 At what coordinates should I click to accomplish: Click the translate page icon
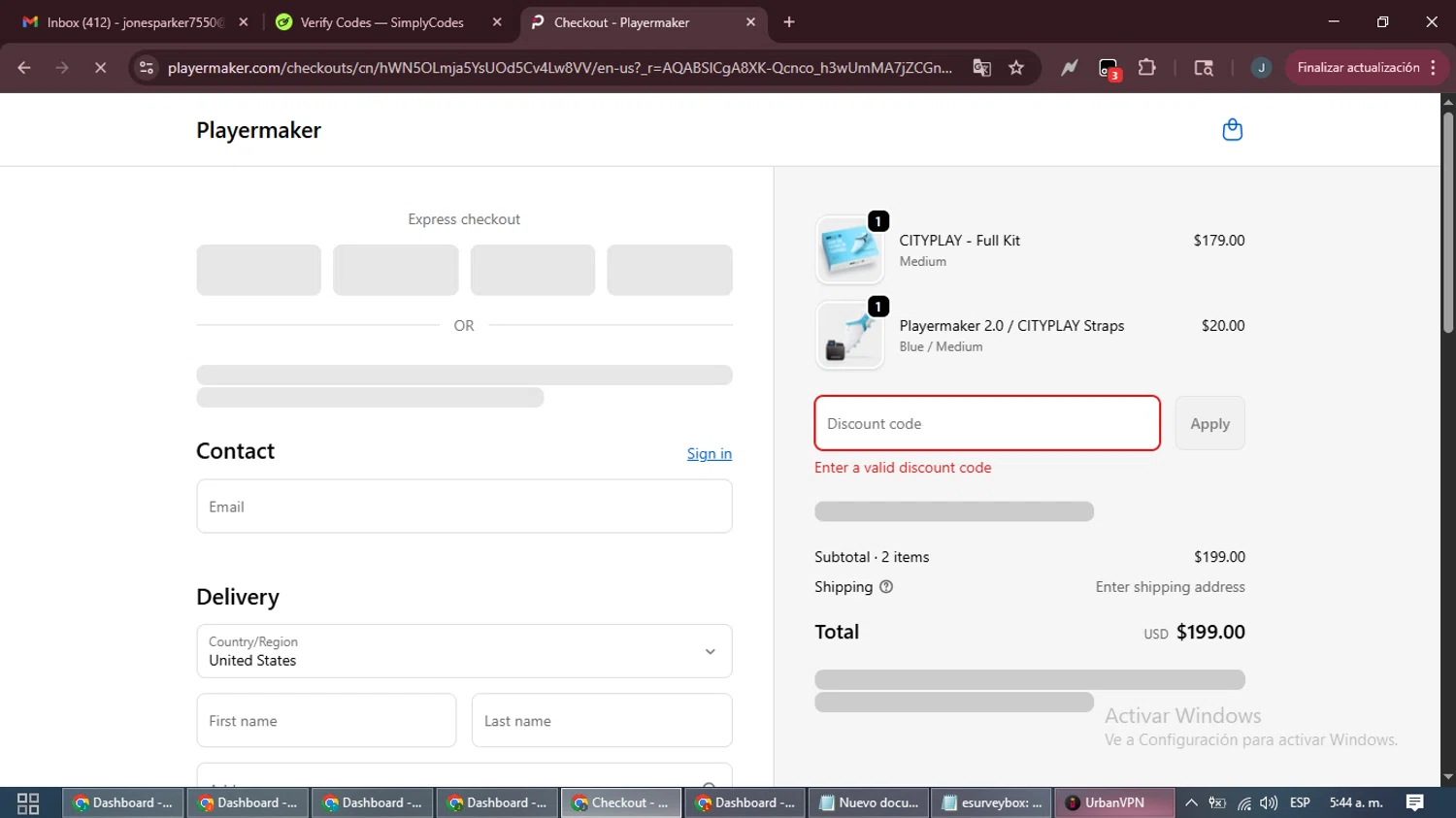coord(981,68)
